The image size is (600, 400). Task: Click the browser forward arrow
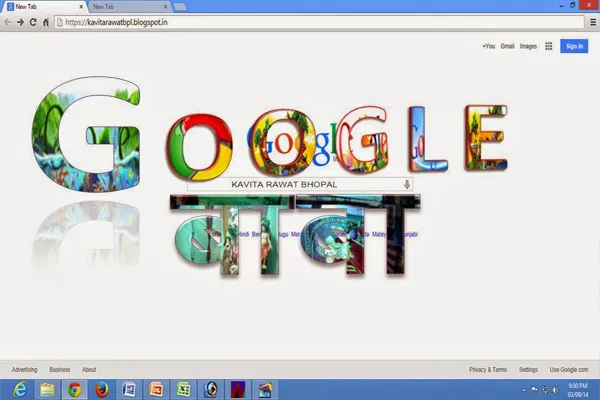click(20, 22)
